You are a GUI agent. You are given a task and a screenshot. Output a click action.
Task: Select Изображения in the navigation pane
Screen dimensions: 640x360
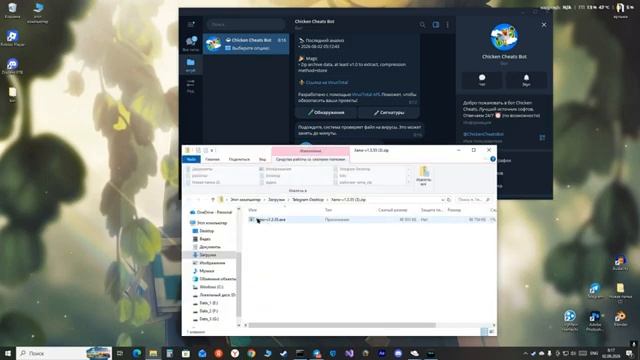209,263
